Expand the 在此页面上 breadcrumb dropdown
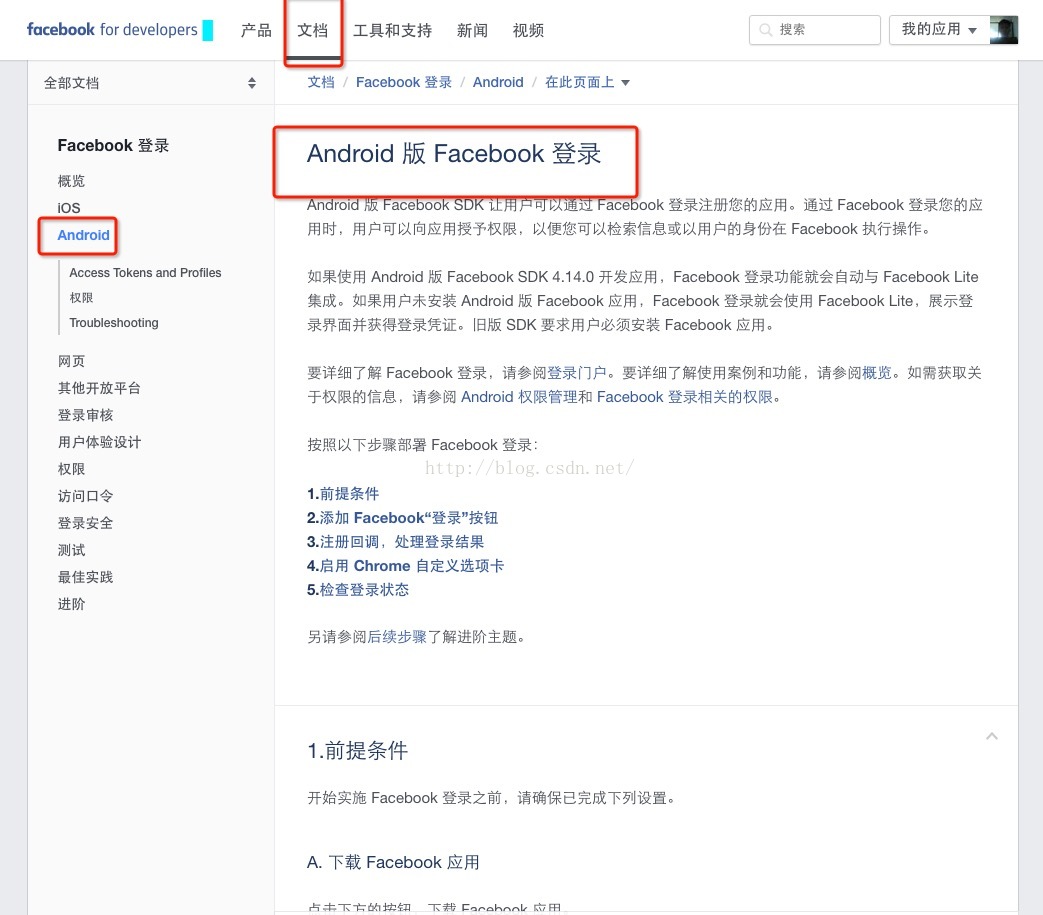This screenshot has height=915, width=1043. click(587, 82)
